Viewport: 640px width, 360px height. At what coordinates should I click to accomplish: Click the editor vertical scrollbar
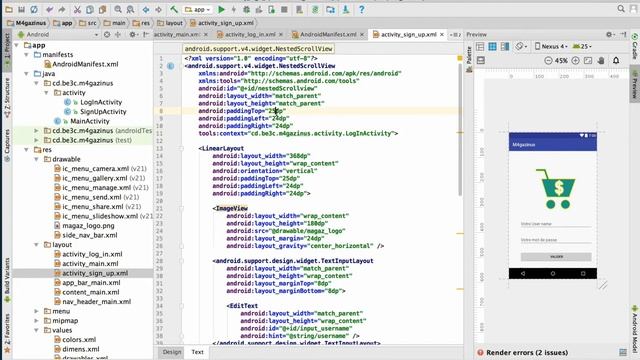point(460,130)
